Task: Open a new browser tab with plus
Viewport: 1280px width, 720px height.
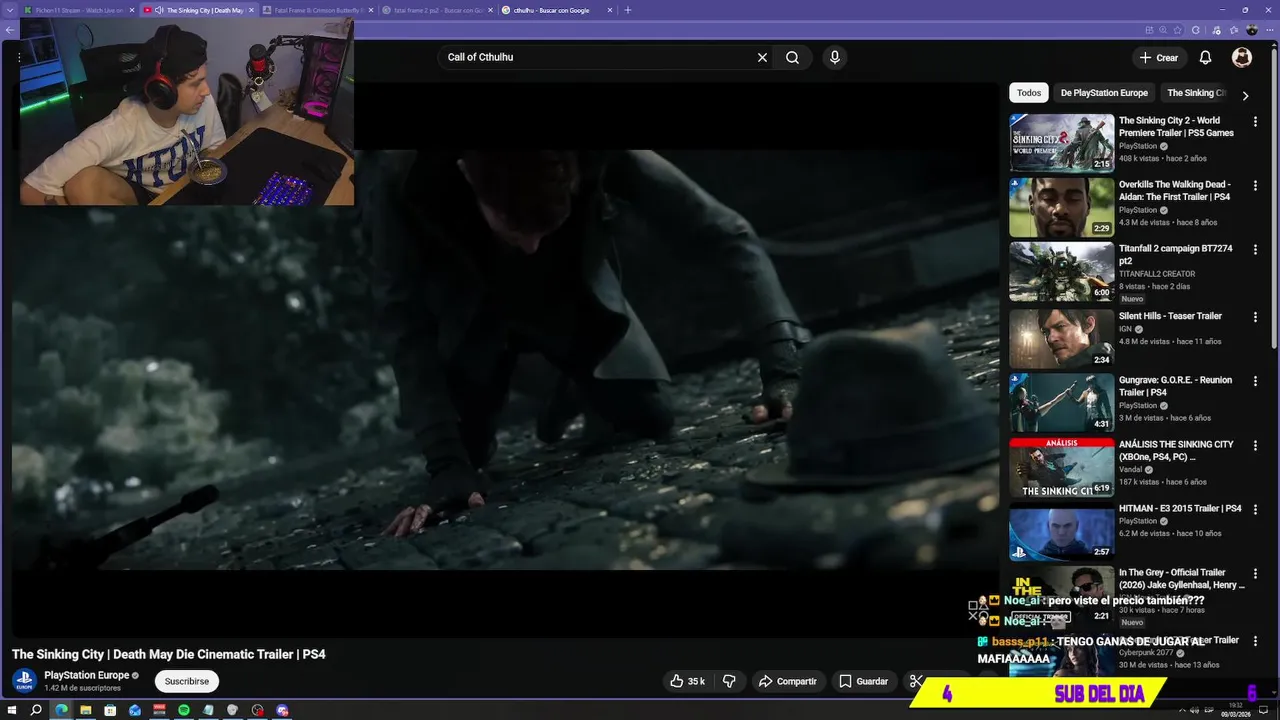Action: pos(628,10)
